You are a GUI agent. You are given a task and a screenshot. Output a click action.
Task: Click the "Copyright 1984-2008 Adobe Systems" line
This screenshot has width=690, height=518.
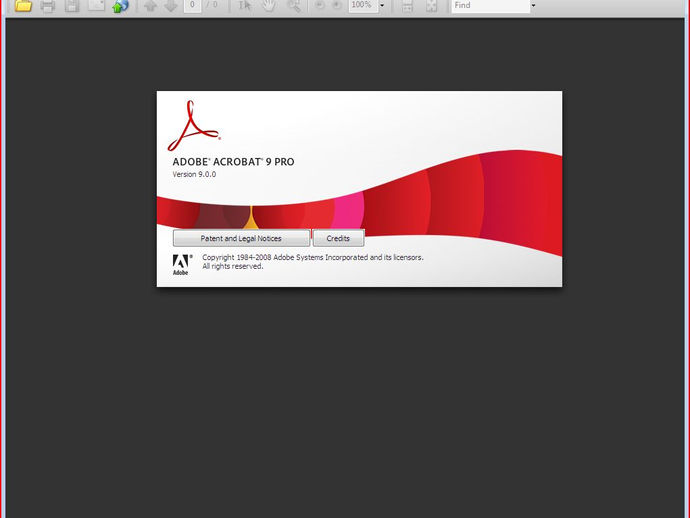click(x=312, y=257)
